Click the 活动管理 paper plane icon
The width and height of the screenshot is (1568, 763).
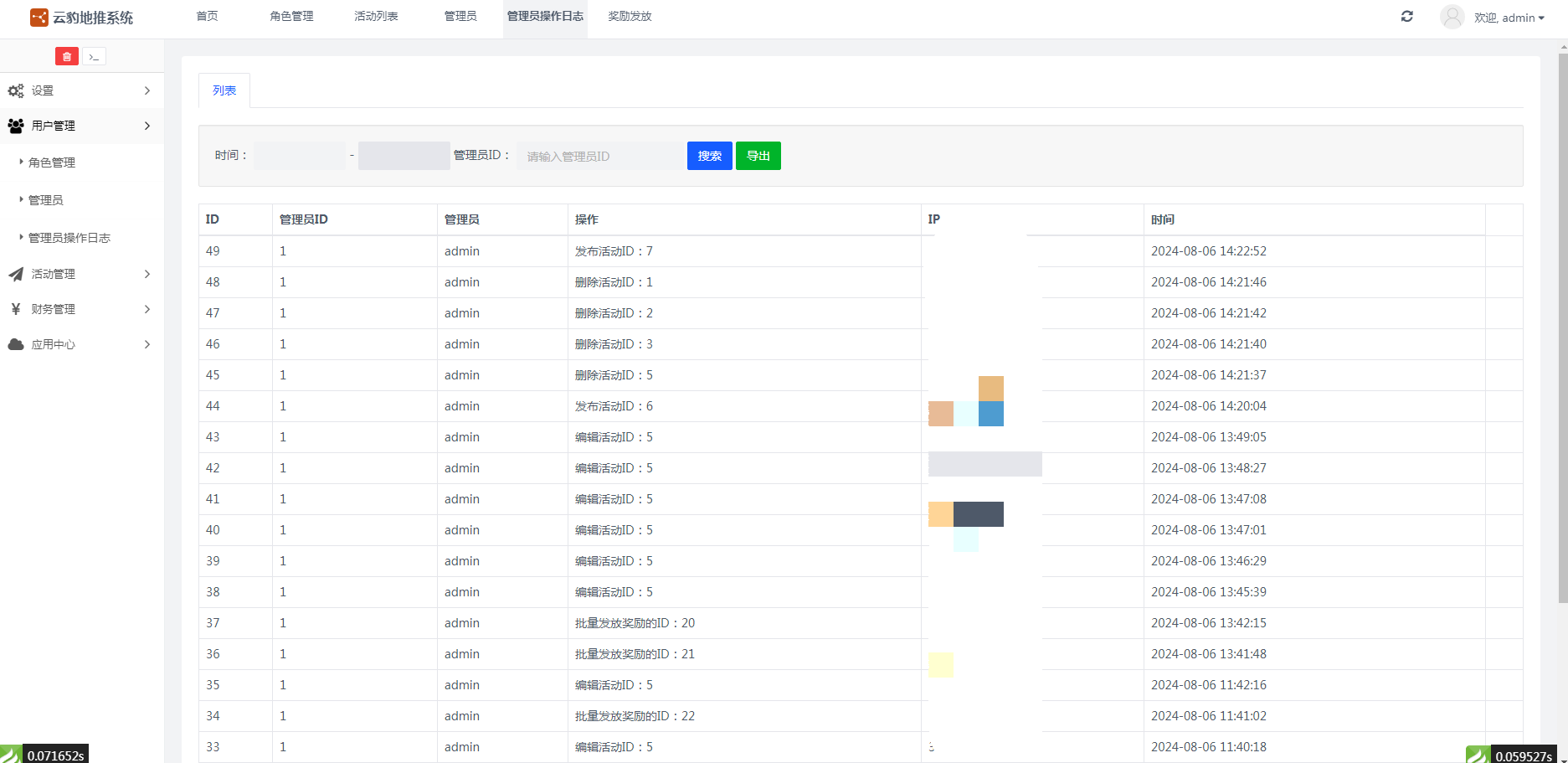coord(16,274)
